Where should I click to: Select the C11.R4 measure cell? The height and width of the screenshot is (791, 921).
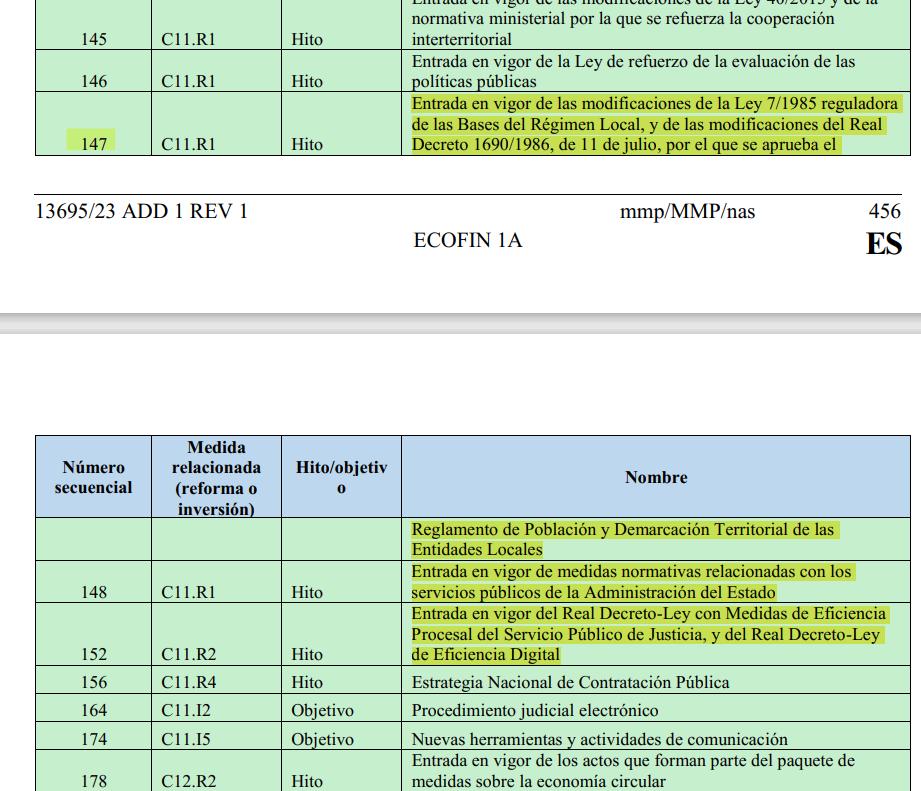pos(188,682)
